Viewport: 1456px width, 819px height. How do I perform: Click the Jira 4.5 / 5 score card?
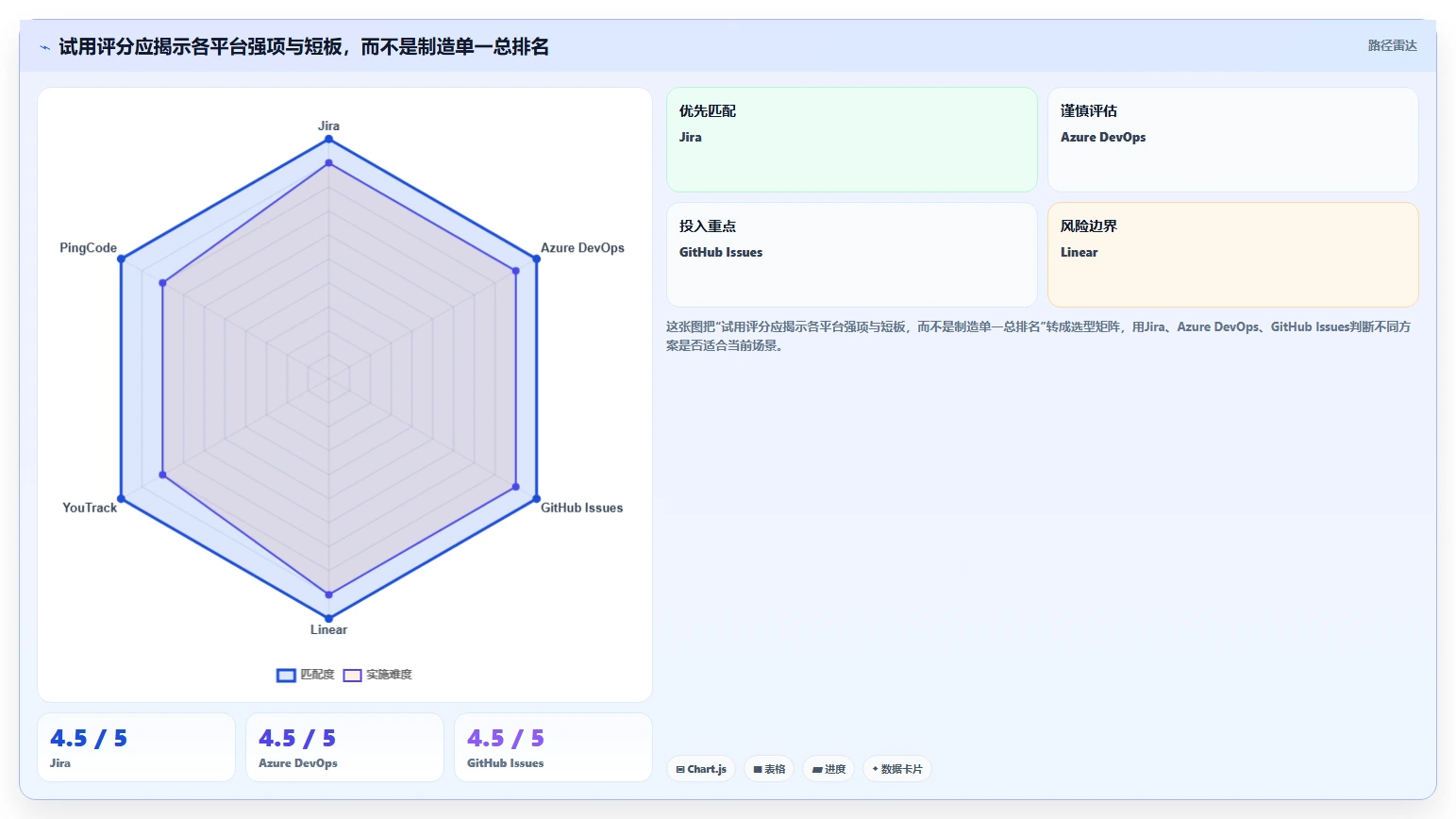(x=136, y=747)
